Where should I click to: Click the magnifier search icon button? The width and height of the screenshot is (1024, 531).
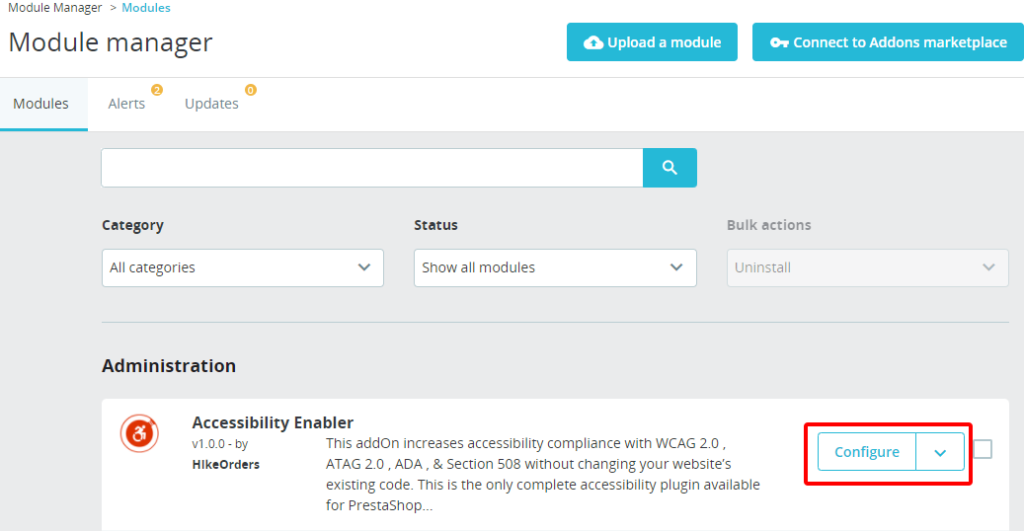pyautogui.click(x=669, y=168)
